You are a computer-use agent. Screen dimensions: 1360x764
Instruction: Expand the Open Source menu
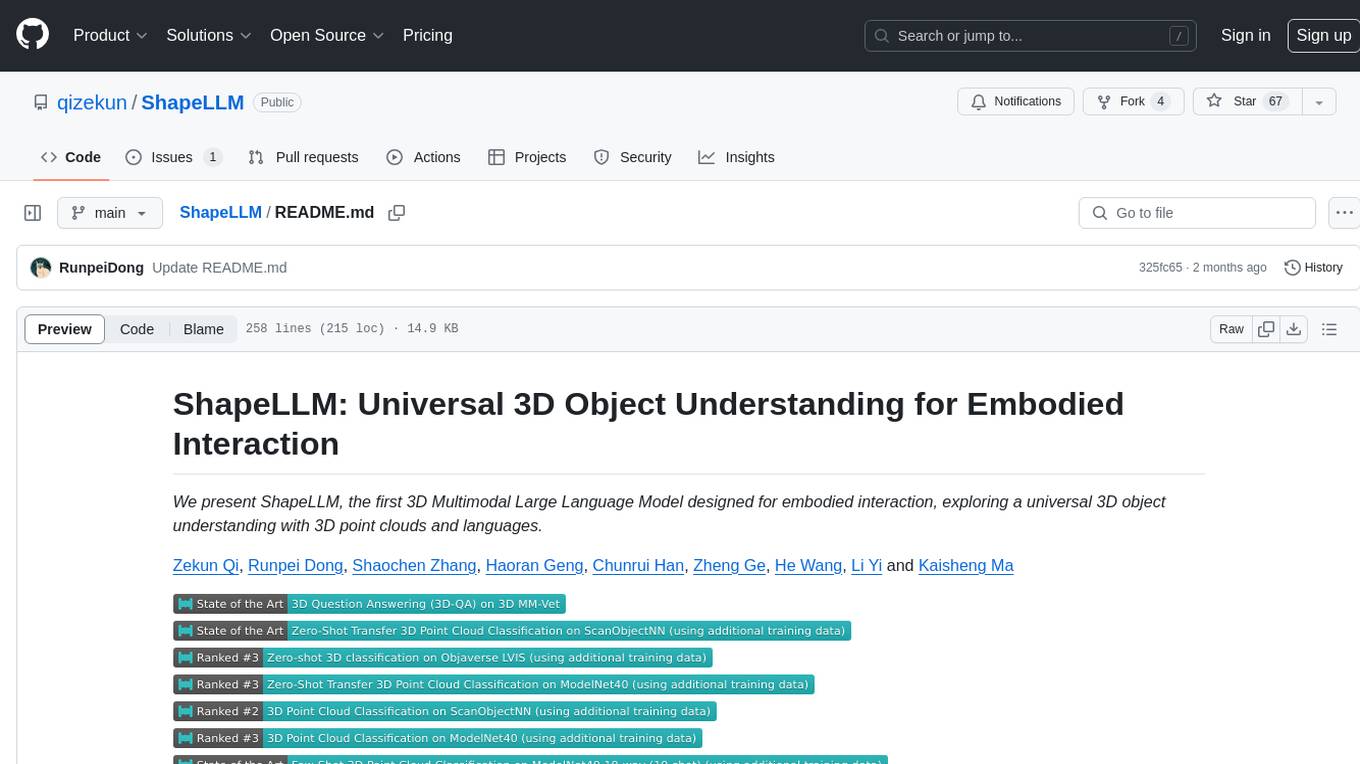click(327, 35)
